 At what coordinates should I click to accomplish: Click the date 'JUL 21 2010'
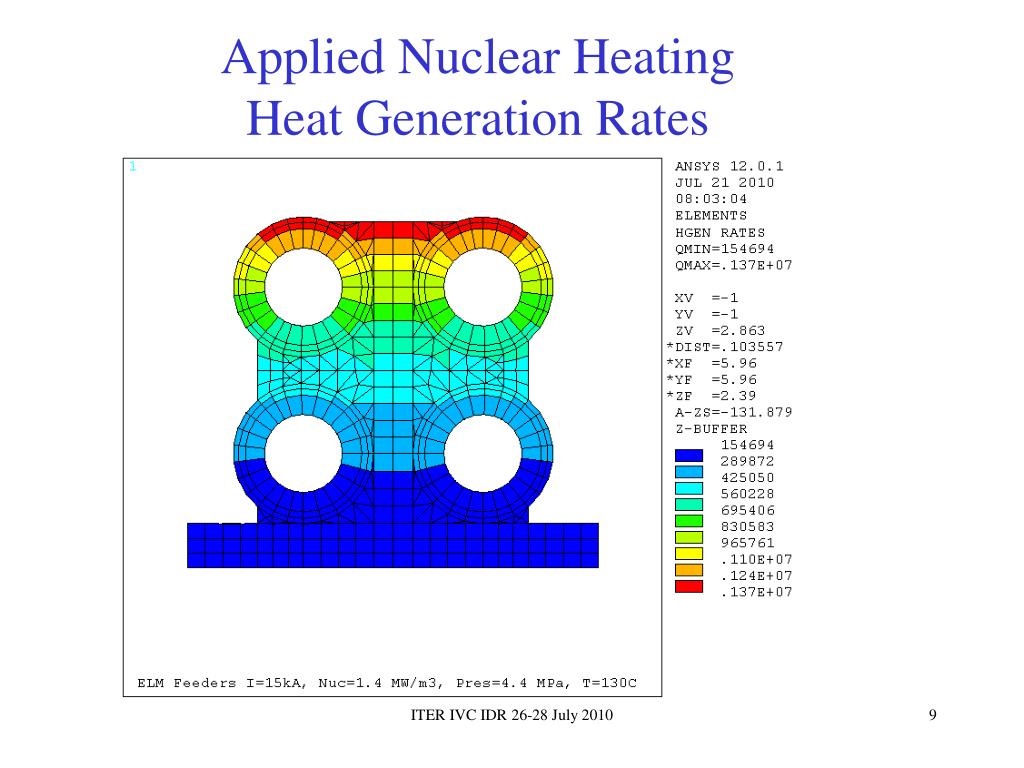pos(724,183)
